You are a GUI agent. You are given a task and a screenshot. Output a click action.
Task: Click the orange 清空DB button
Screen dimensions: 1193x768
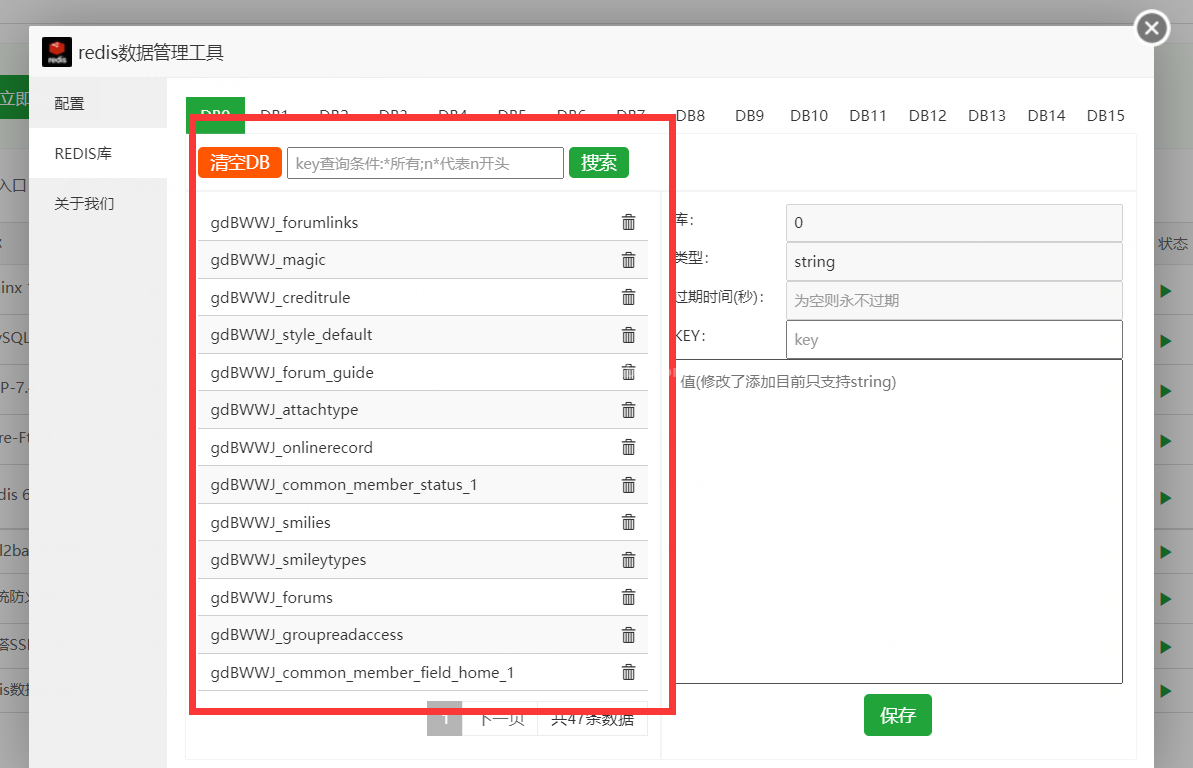[x=240, y=163]
